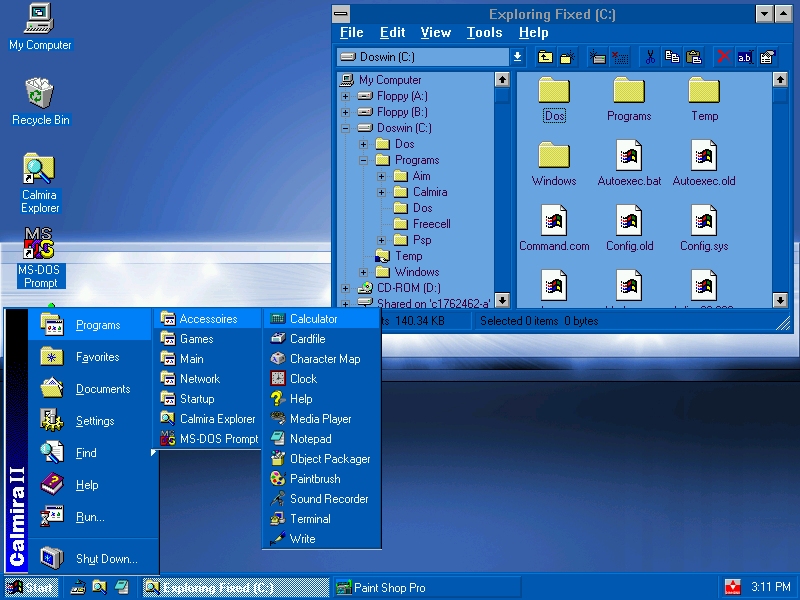Choose Shut Down... from the Start menu
This screenshot has width=800, height=600.
[106, 559]
